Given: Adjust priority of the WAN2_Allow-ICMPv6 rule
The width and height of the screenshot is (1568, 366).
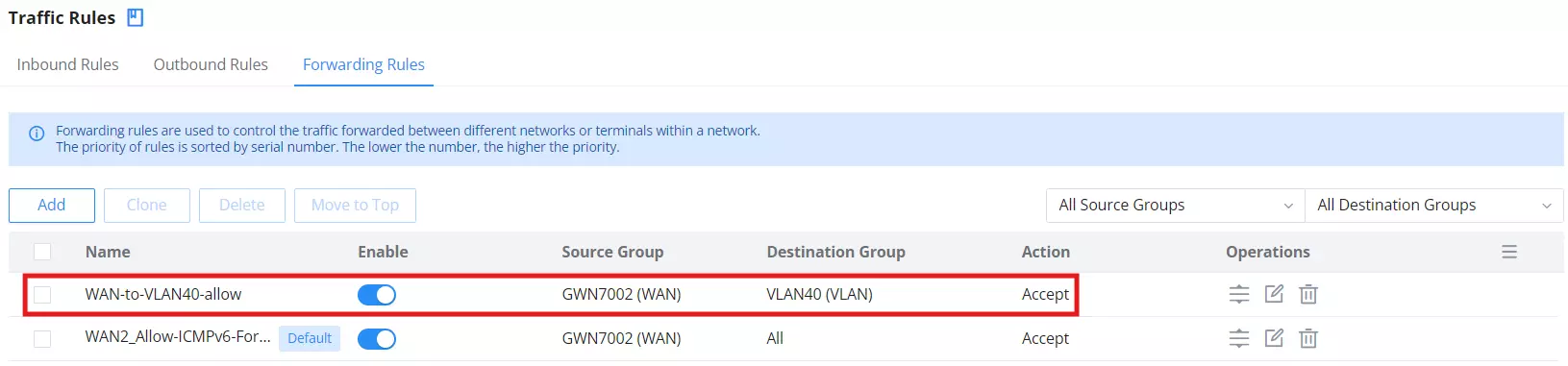Looking at the screenshot, I should 1239,338.
